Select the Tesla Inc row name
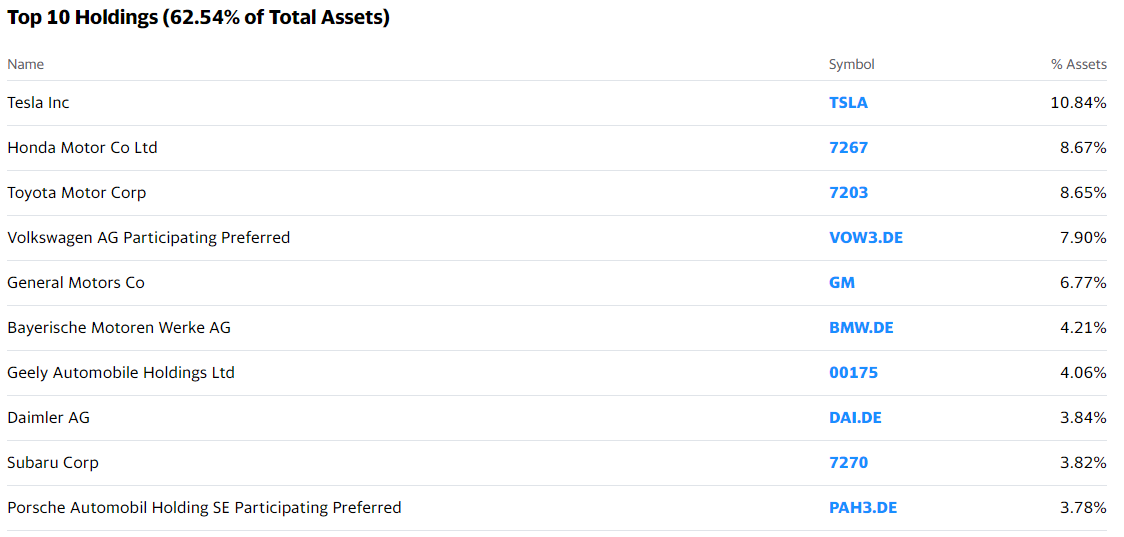 [x=38, y=103]
